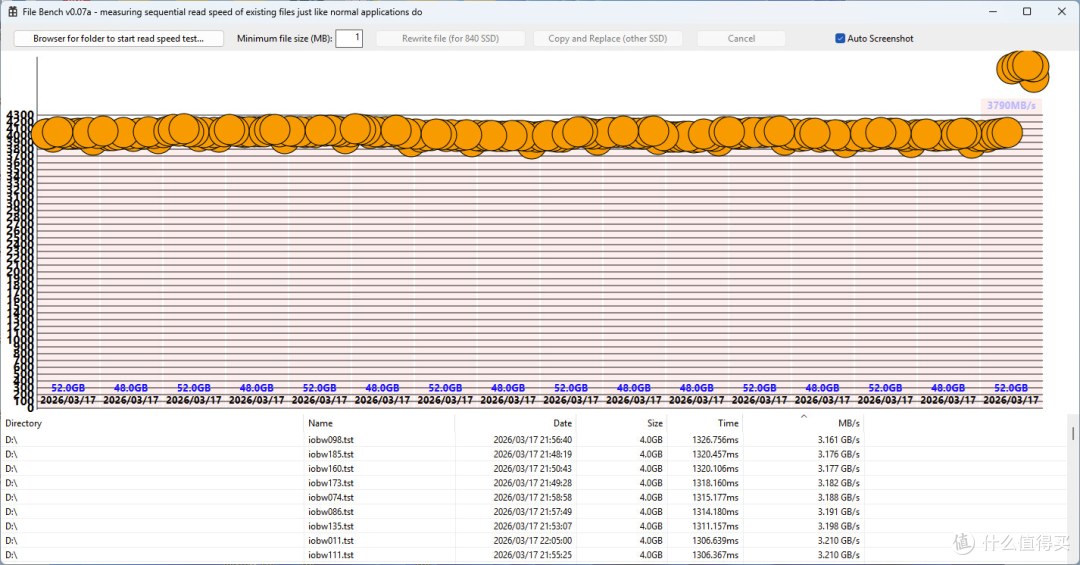Viewport: 1080px width, 565px height.
Task: Sort by the Time column header
Action: click(705, 423)
